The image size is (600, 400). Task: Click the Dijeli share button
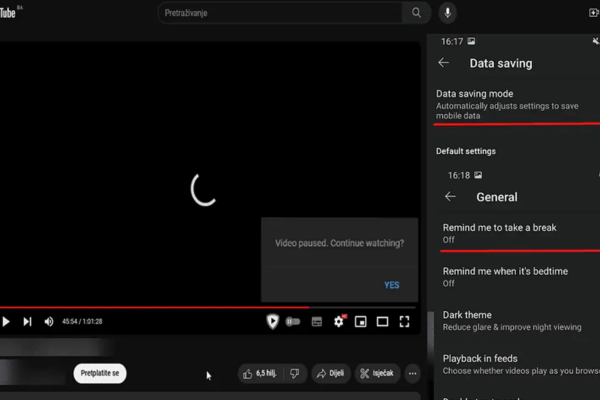(331, 373)
